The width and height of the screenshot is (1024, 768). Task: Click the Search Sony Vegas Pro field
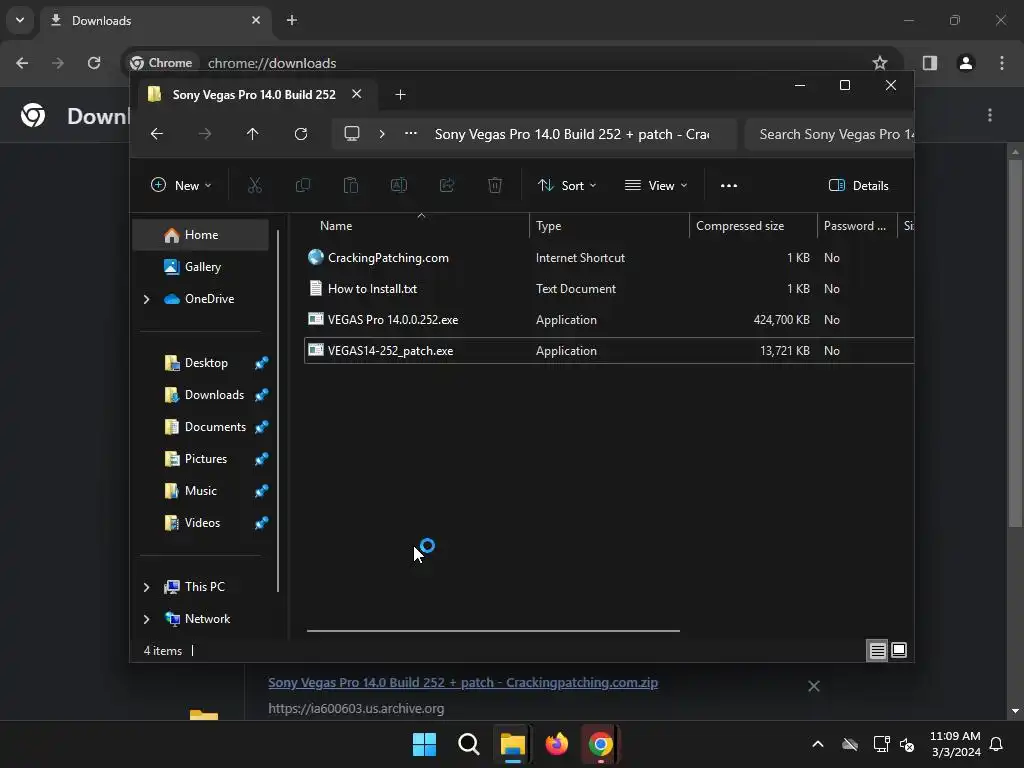pyautogui.click(x=829, y=134)
